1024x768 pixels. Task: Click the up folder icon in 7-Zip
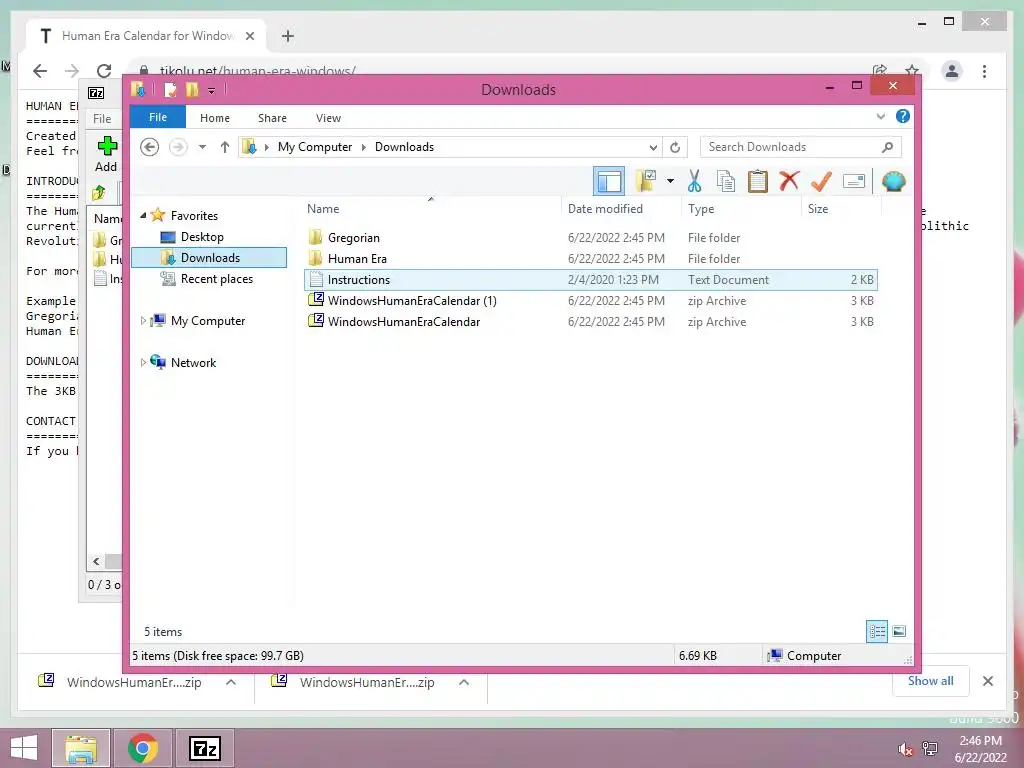99,193
